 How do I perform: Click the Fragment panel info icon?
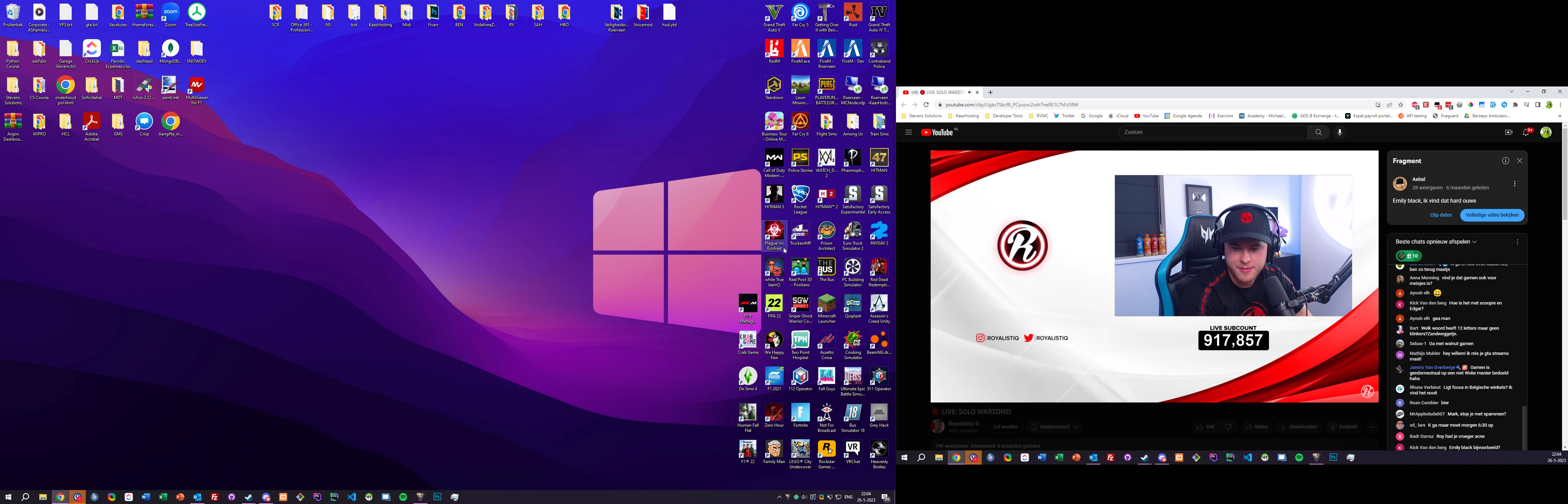(1505, 161)
